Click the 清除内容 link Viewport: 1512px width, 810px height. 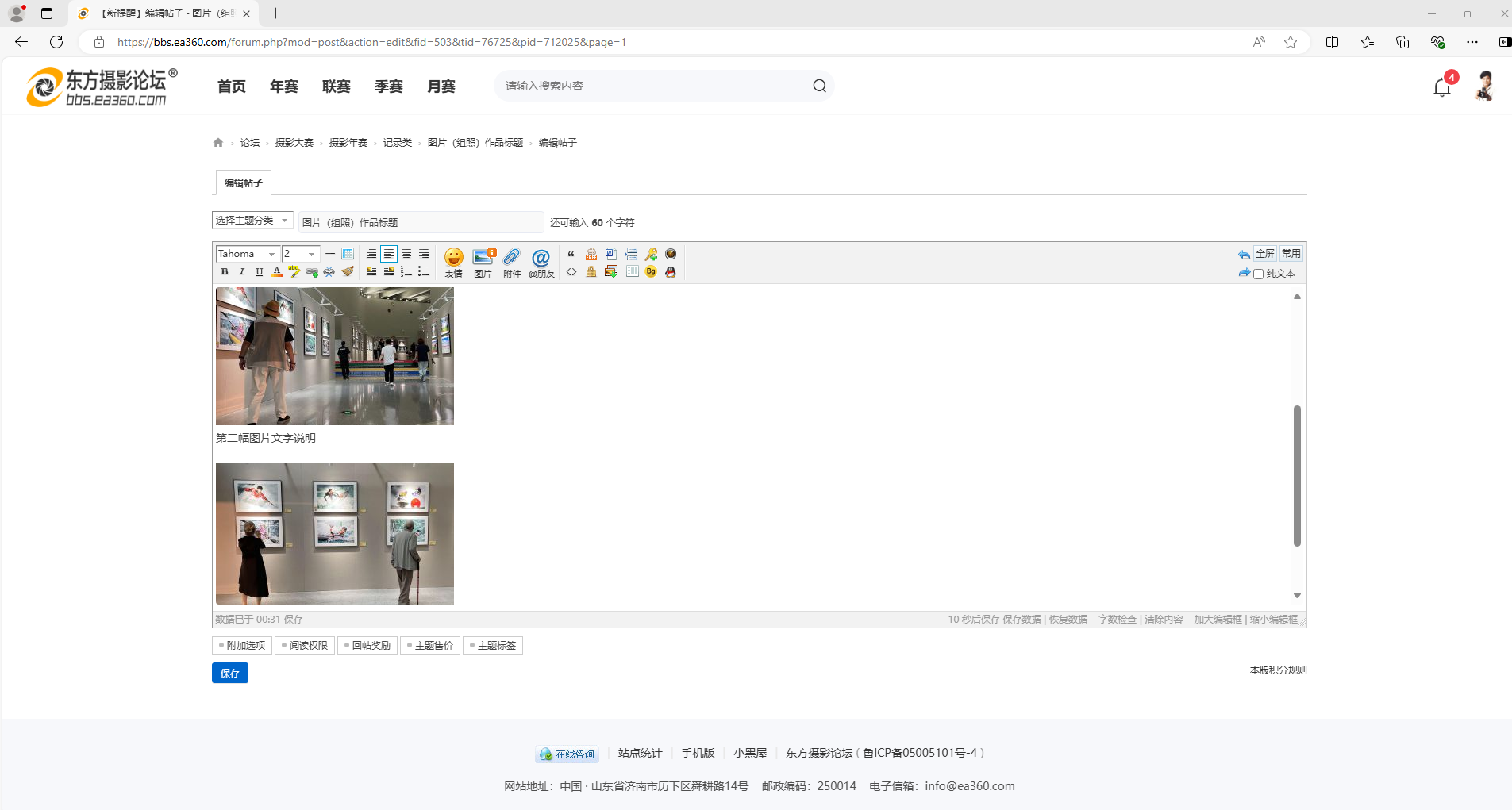(x=1164, y=620)
